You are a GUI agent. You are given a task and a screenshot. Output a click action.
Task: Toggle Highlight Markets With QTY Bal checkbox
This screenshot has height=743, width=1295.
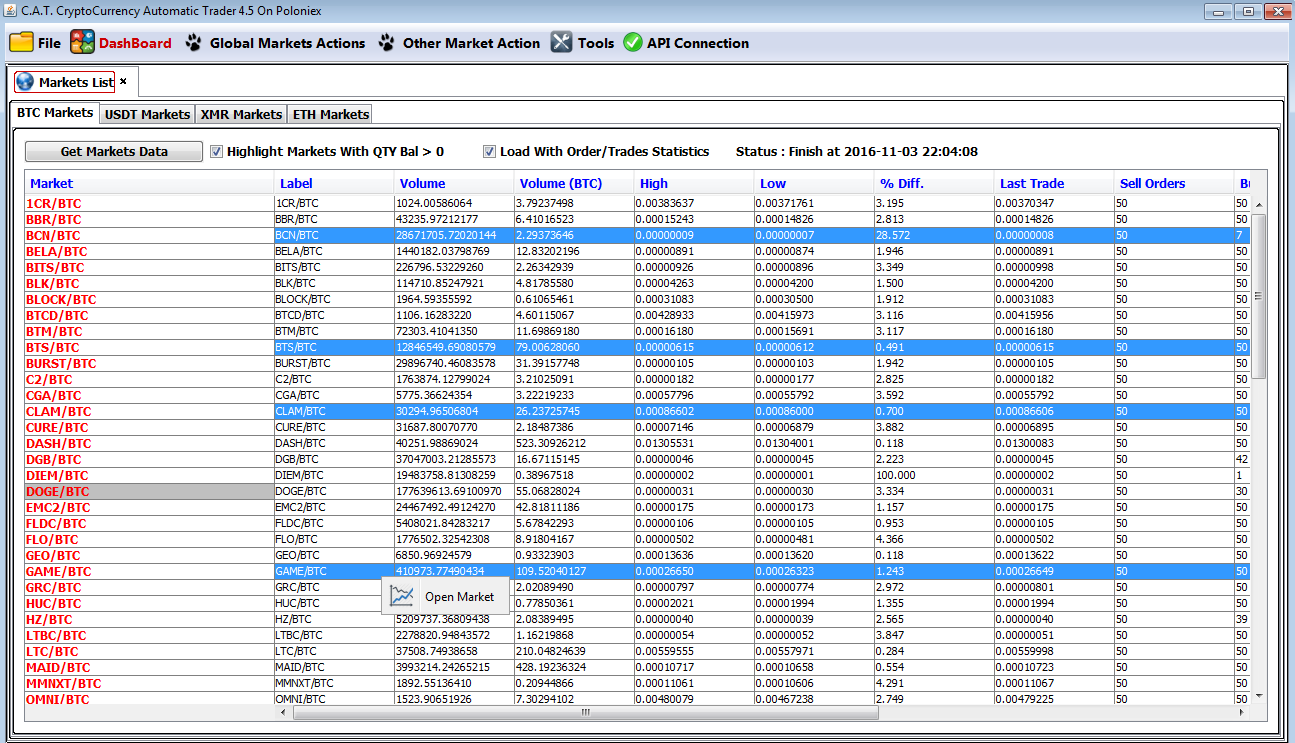tap(217, 152)
